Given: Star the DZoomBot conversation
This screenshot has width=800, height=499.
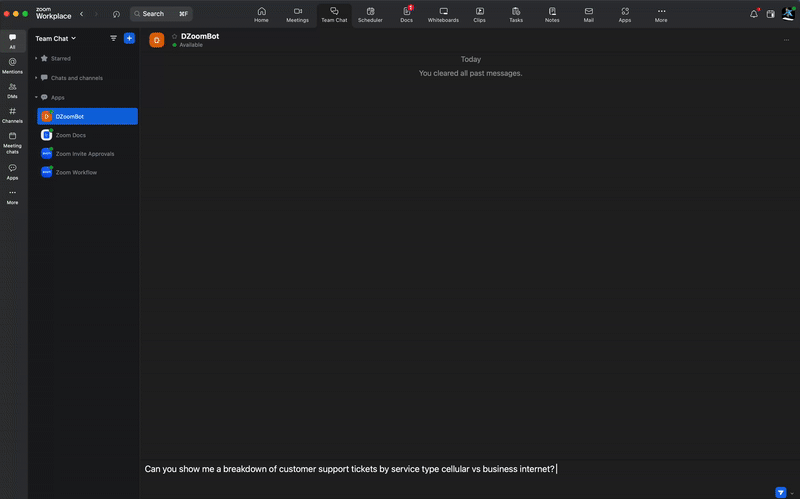Looking at the screenshot, I should (174, 36).
